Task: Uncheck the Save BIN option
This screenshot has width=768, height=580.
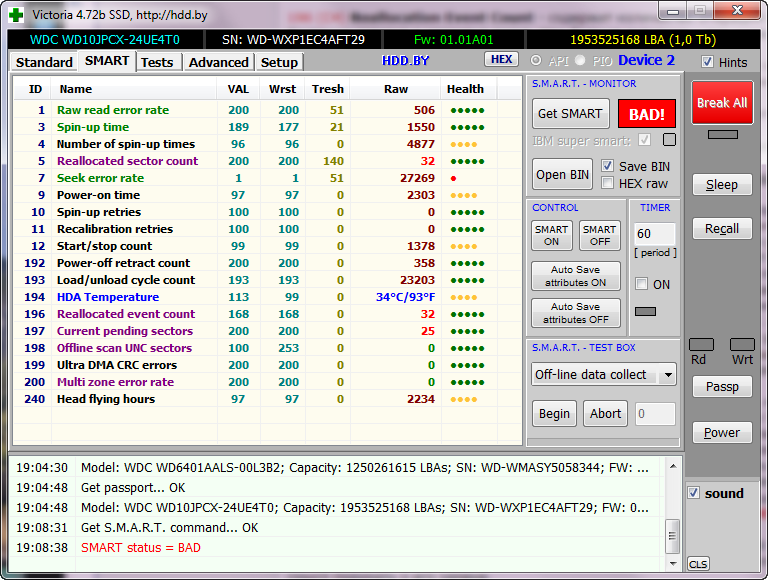Action: 608,166
